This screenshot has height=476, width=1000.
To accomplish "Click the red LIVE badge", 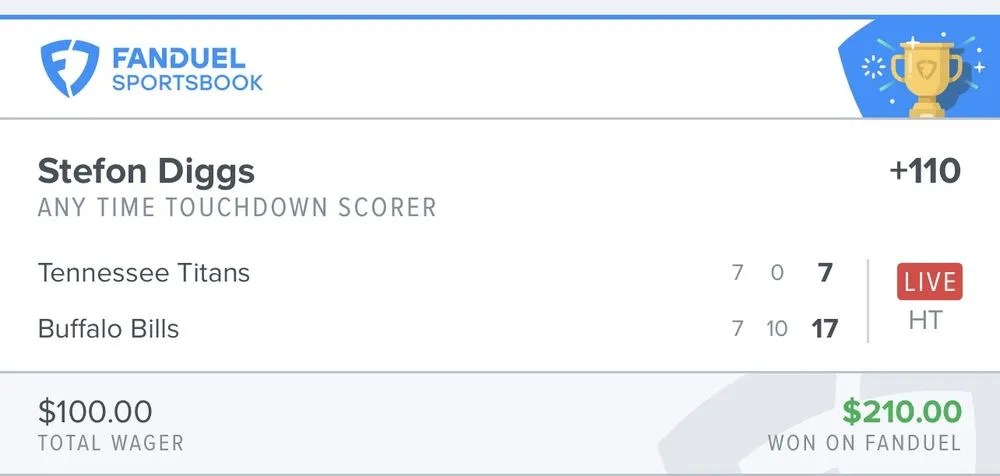I will (x=930, y=282).
